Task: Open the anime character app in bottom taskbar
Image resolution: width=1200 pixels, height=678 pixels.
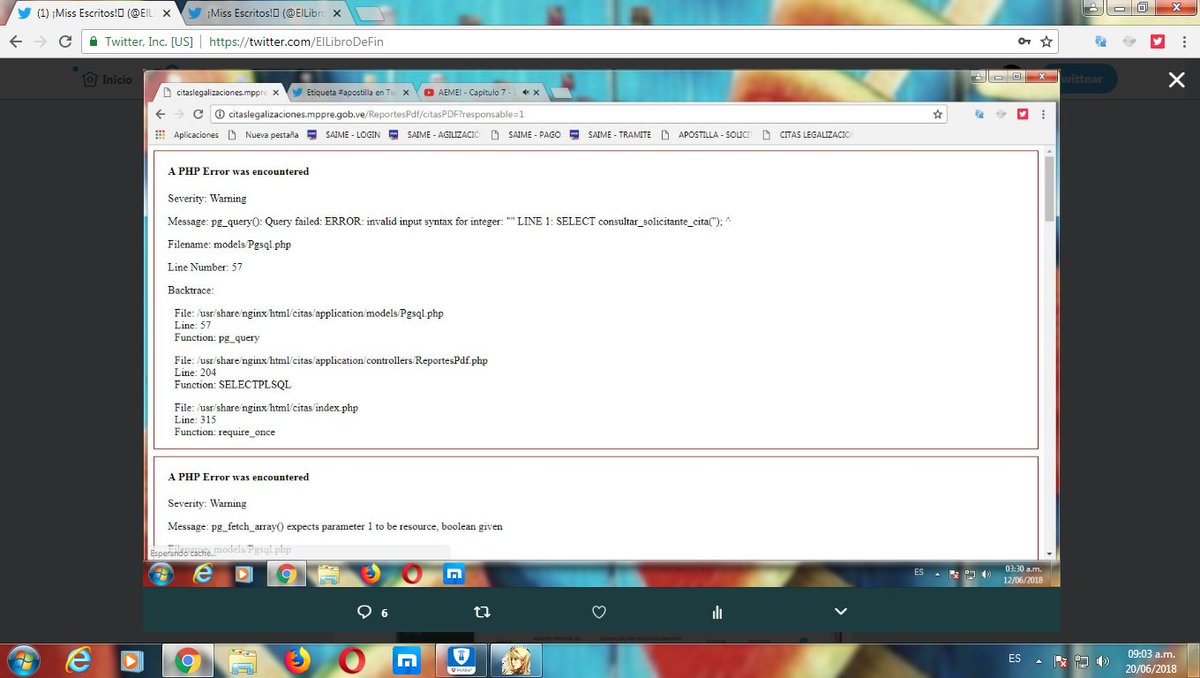Action: click(x=516, y=660)
